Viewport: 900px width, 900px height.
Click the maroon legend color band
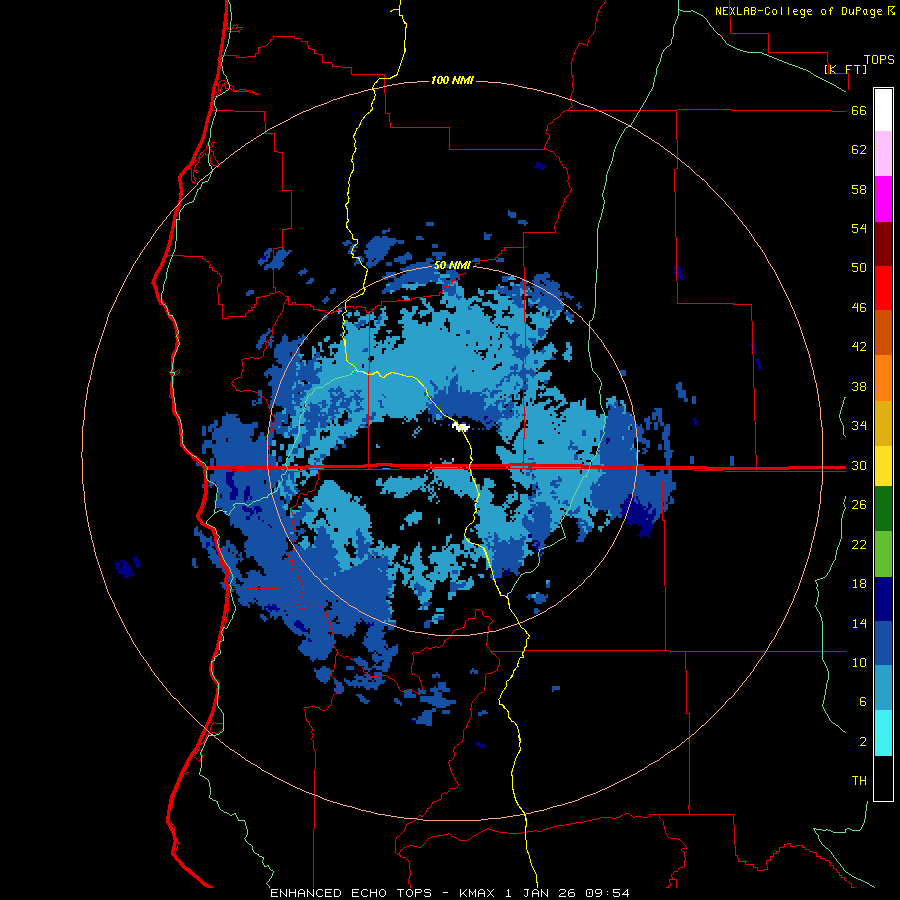coord(883,244)
